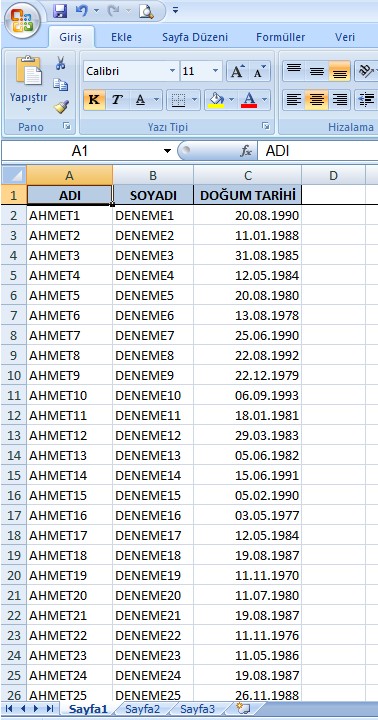Toggle italic T formatting button
The width and height of the screenshot is (378, 720).
pyautogui.click(x=117, y=100)
